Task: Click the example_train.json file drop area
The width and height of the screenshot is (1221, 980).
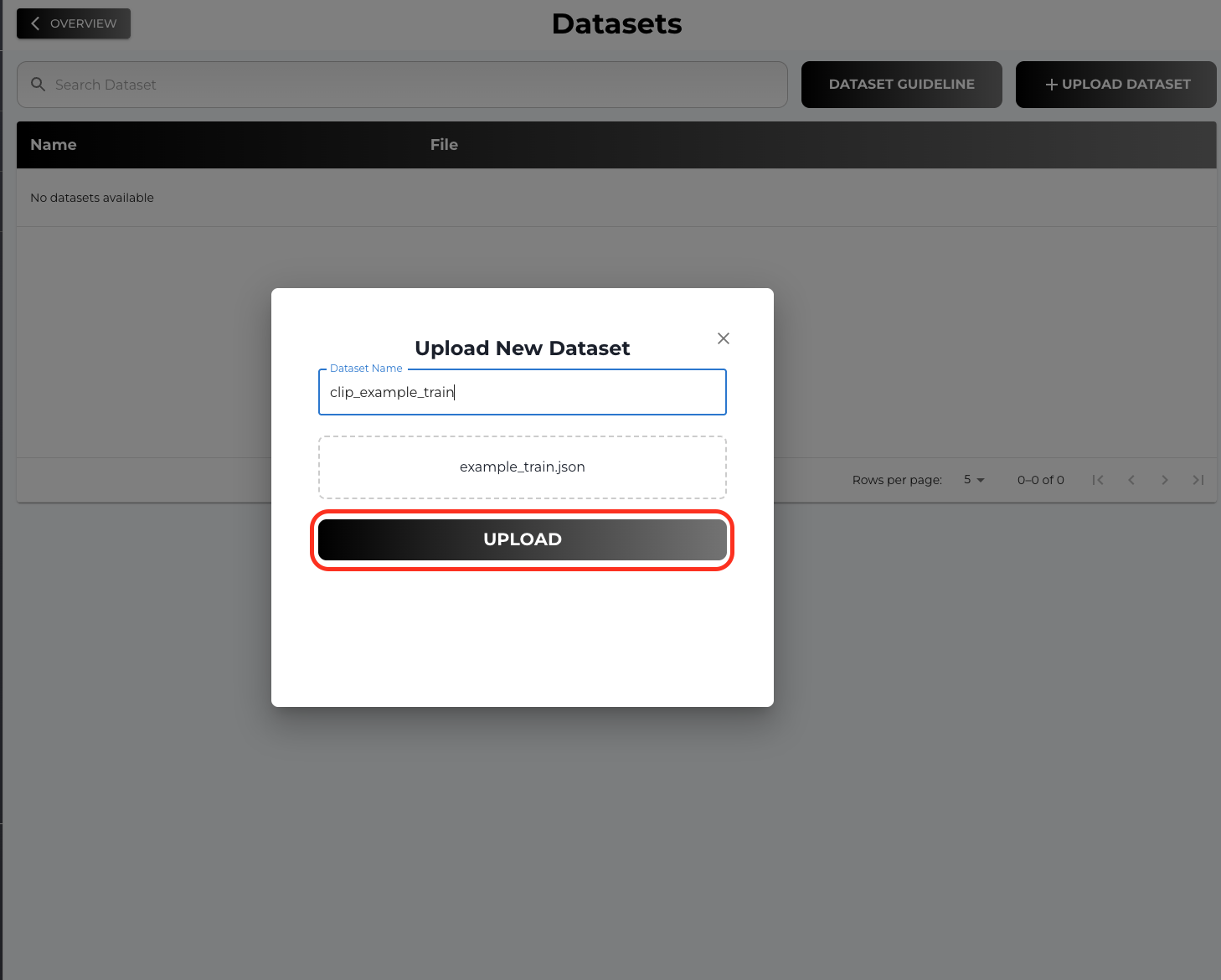Action: point(522,467)
